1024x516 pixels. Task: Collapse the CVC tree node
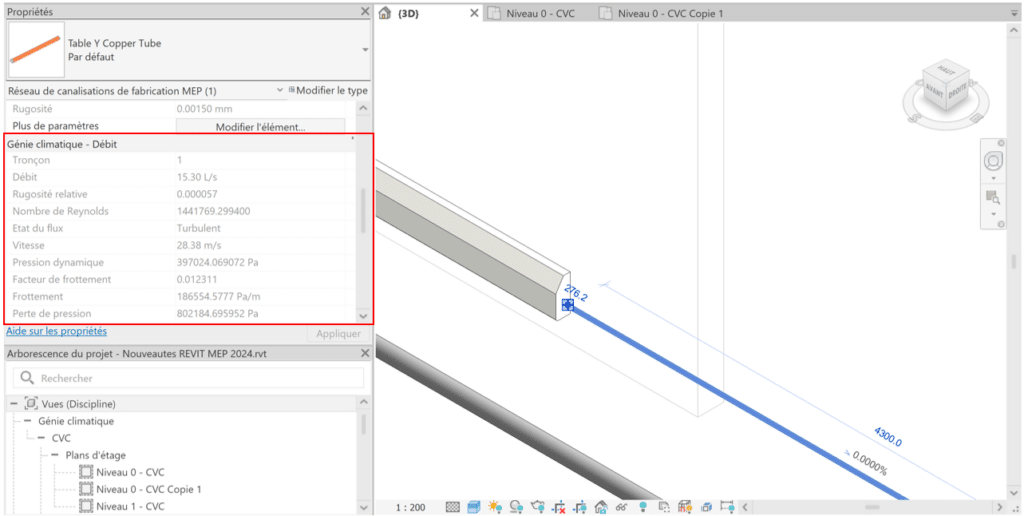(x=41, y=438)
